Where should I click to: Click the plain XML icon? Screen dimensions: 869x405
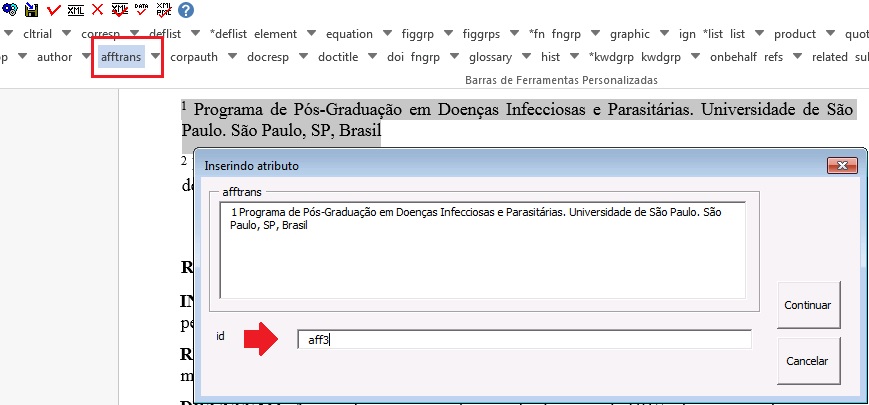(76, 9)
